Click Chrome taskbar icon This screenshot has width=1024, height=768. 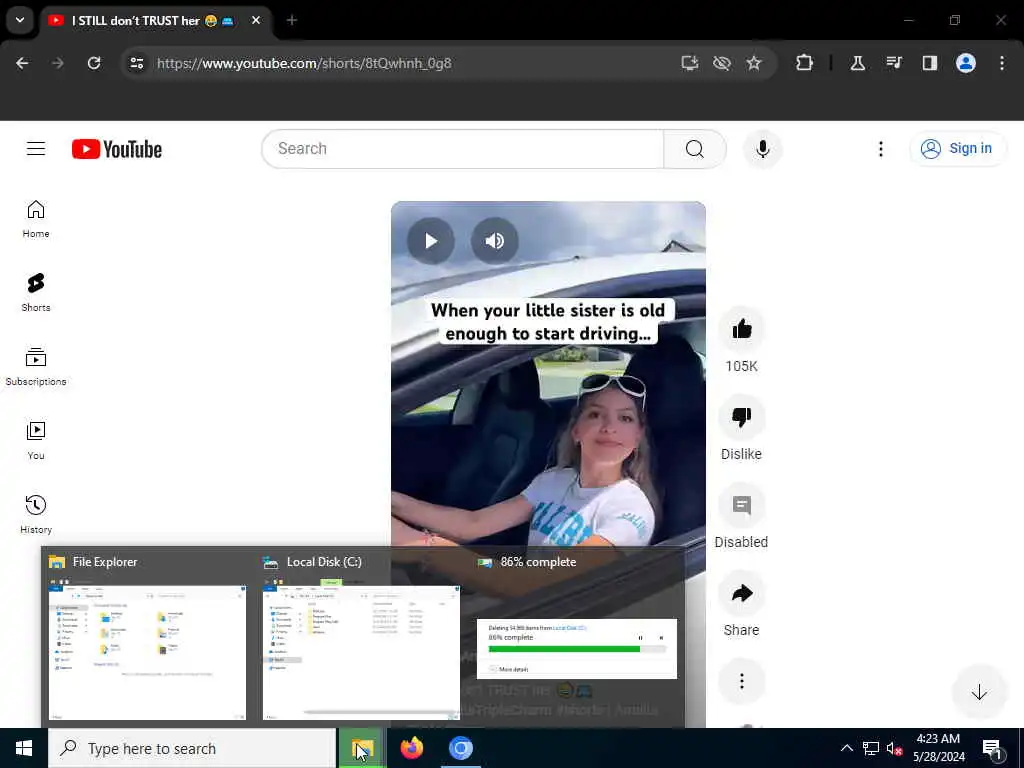(460, 748)
